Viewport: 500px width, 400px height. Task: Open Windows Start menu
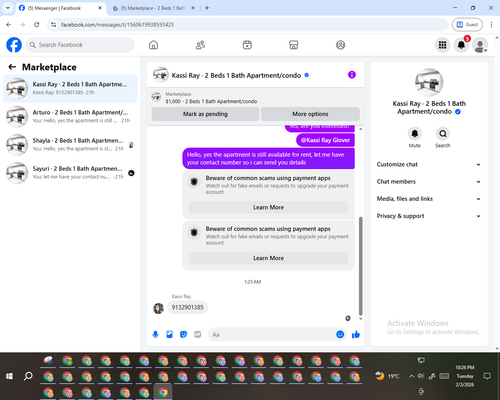(x=9, y=376)
